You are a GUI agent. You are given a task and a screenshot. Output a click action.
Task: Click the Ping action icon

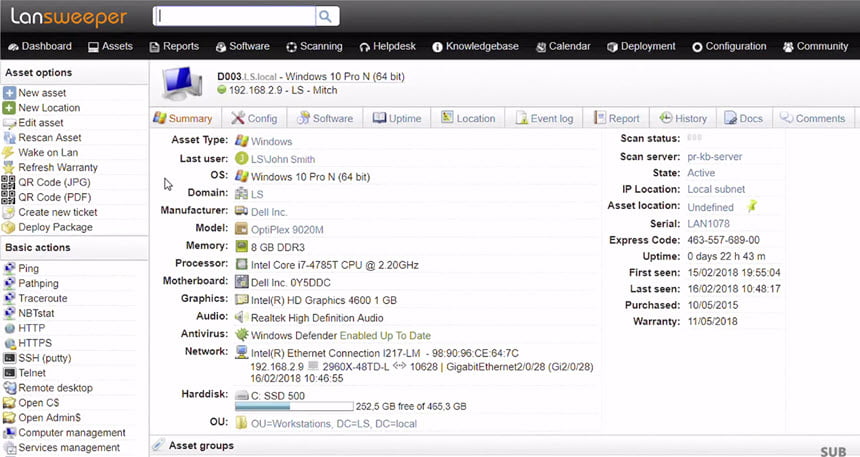[x=9, y=268]
